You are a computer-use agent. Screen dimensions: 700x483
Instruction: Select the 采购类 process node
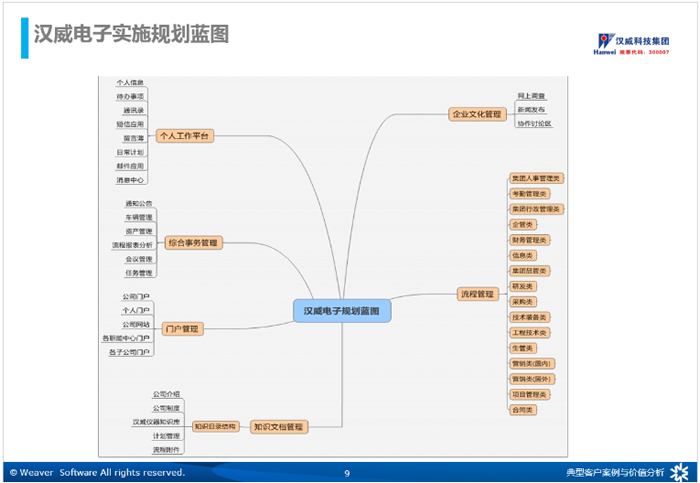[523, 302]
